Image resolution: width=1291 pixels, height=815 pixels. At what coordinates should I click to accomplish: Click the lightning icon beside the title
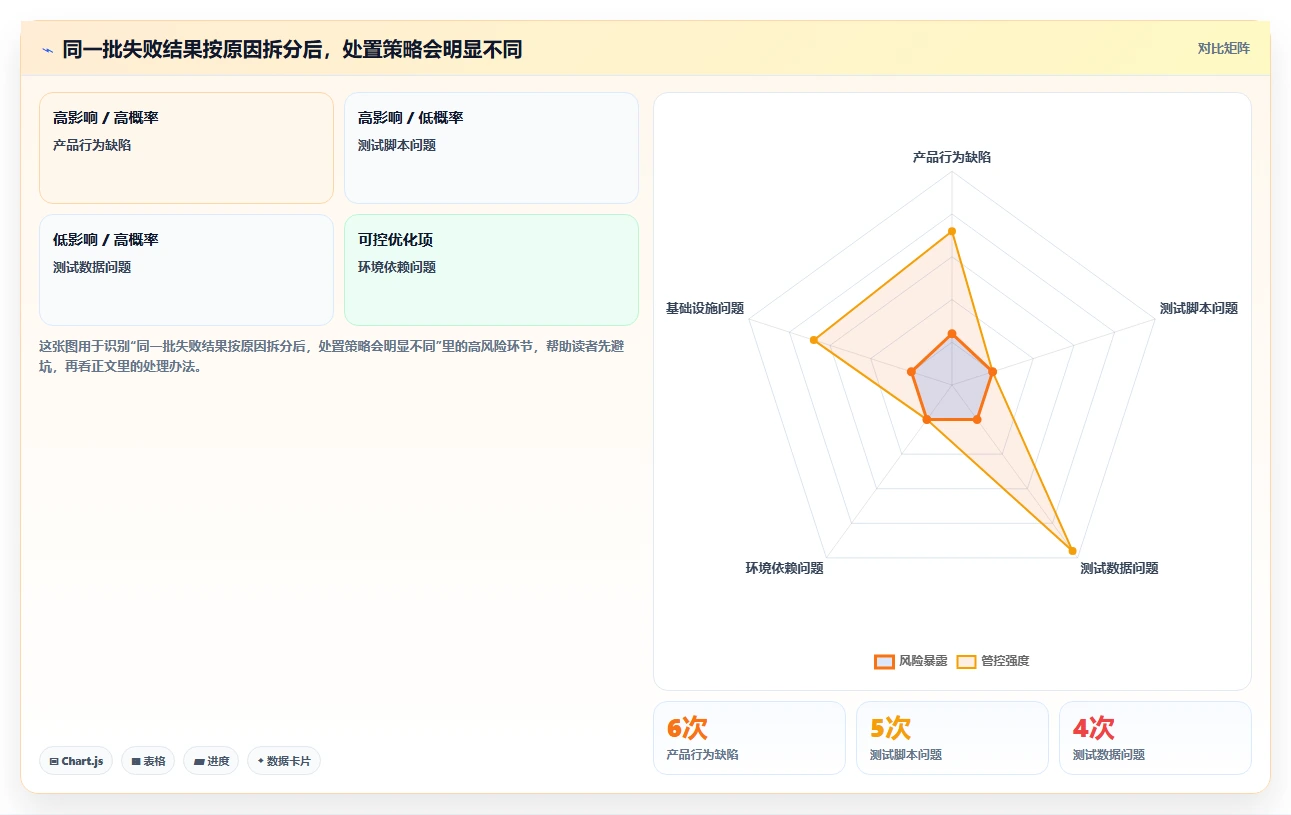click(48, 50)
